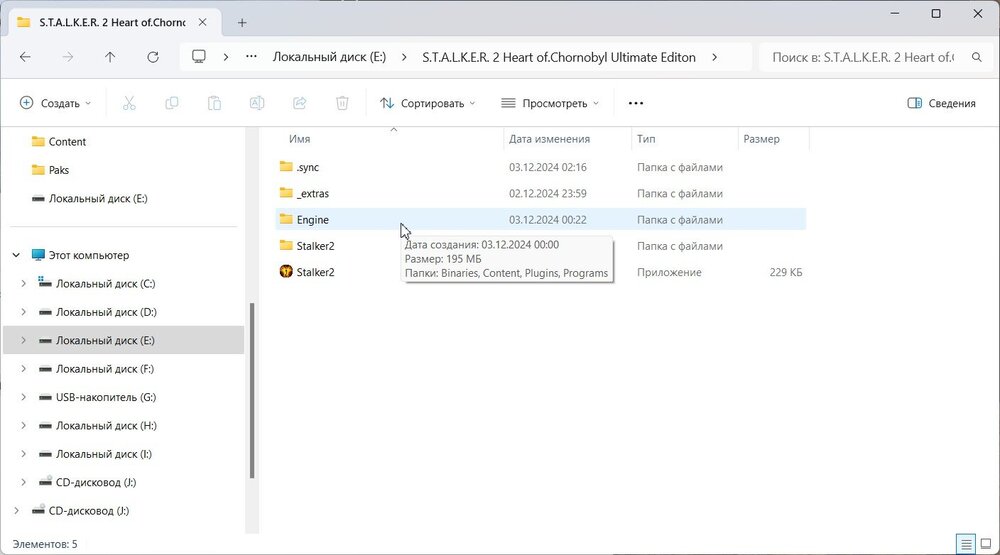Image resolution: width=1000 pixels, height=555 pixels.
Task: Open the Просмотреть view dropdown
Action: (549, 103)
